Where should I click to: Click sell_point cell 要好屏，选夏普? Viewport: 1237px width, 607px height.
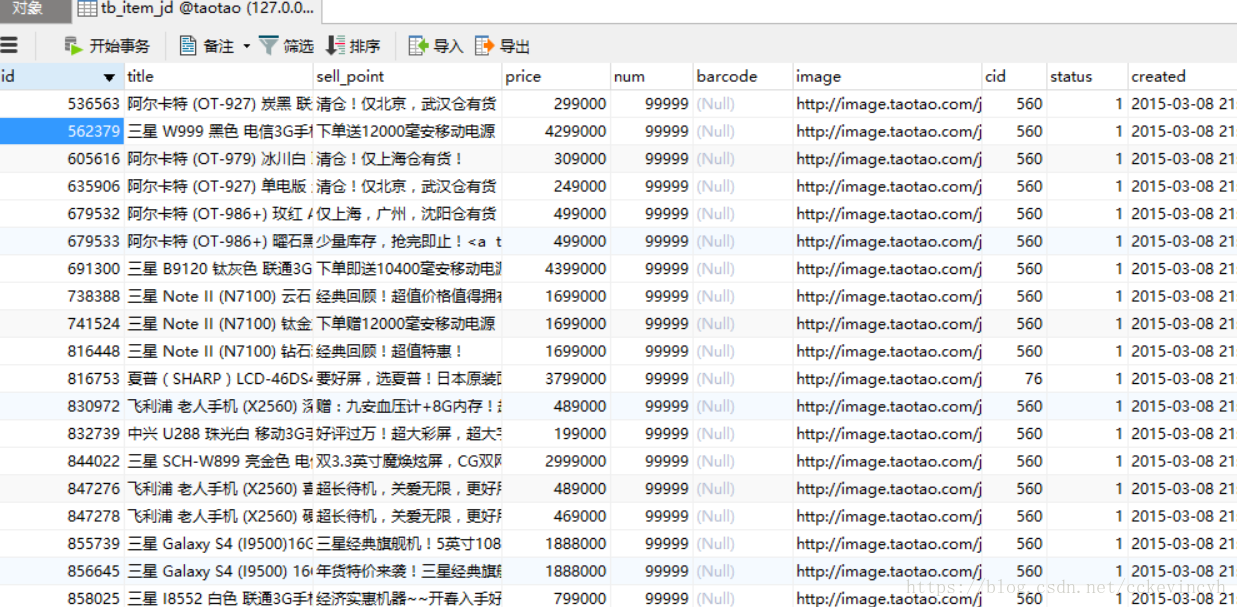pyautogui.click(x=407, y=379)
